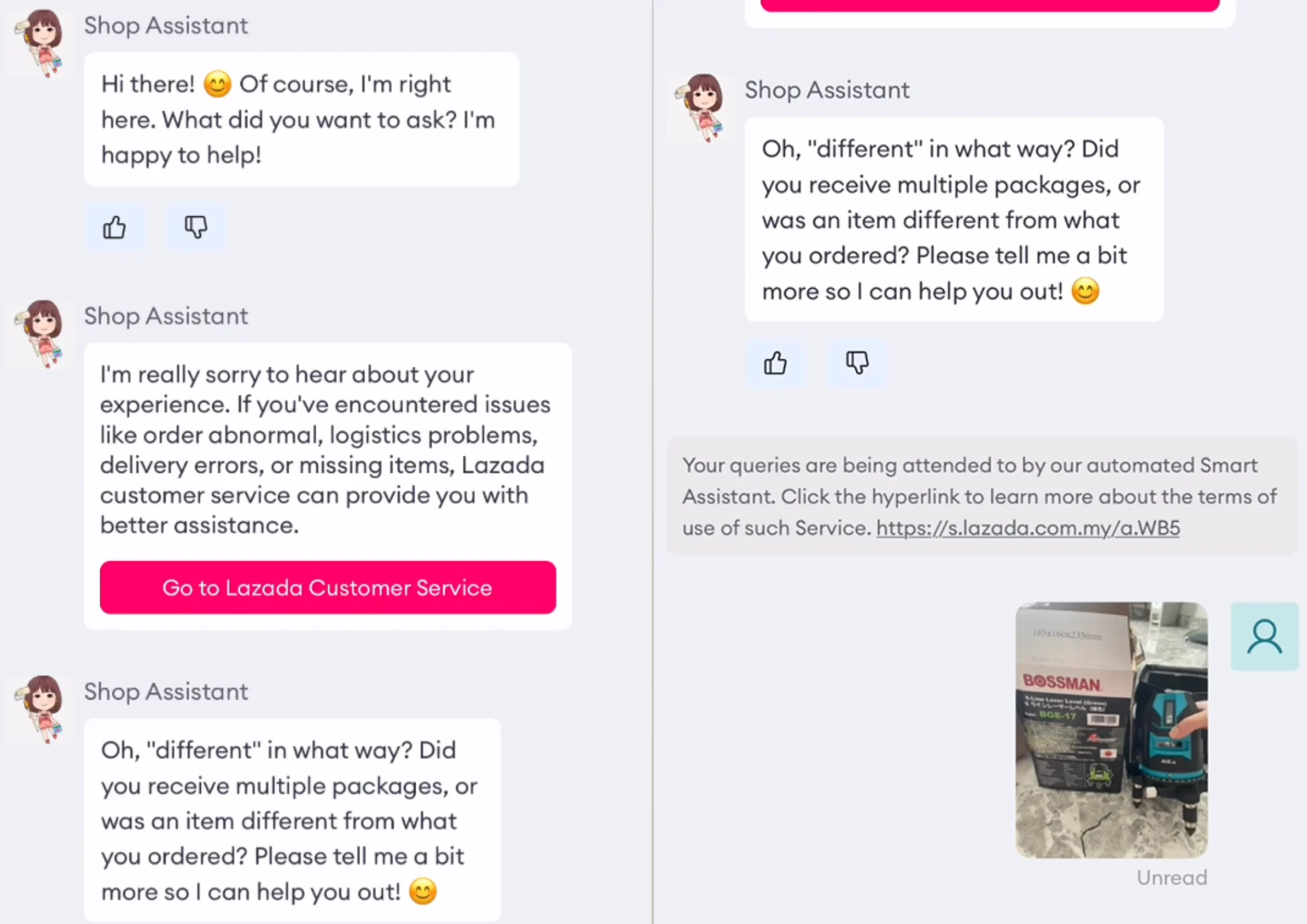Screen dimensions: 1307x924
Task: Select the "Hi there!" greeting message bubble
Action: pyautogui.click(x=302, y=119)
